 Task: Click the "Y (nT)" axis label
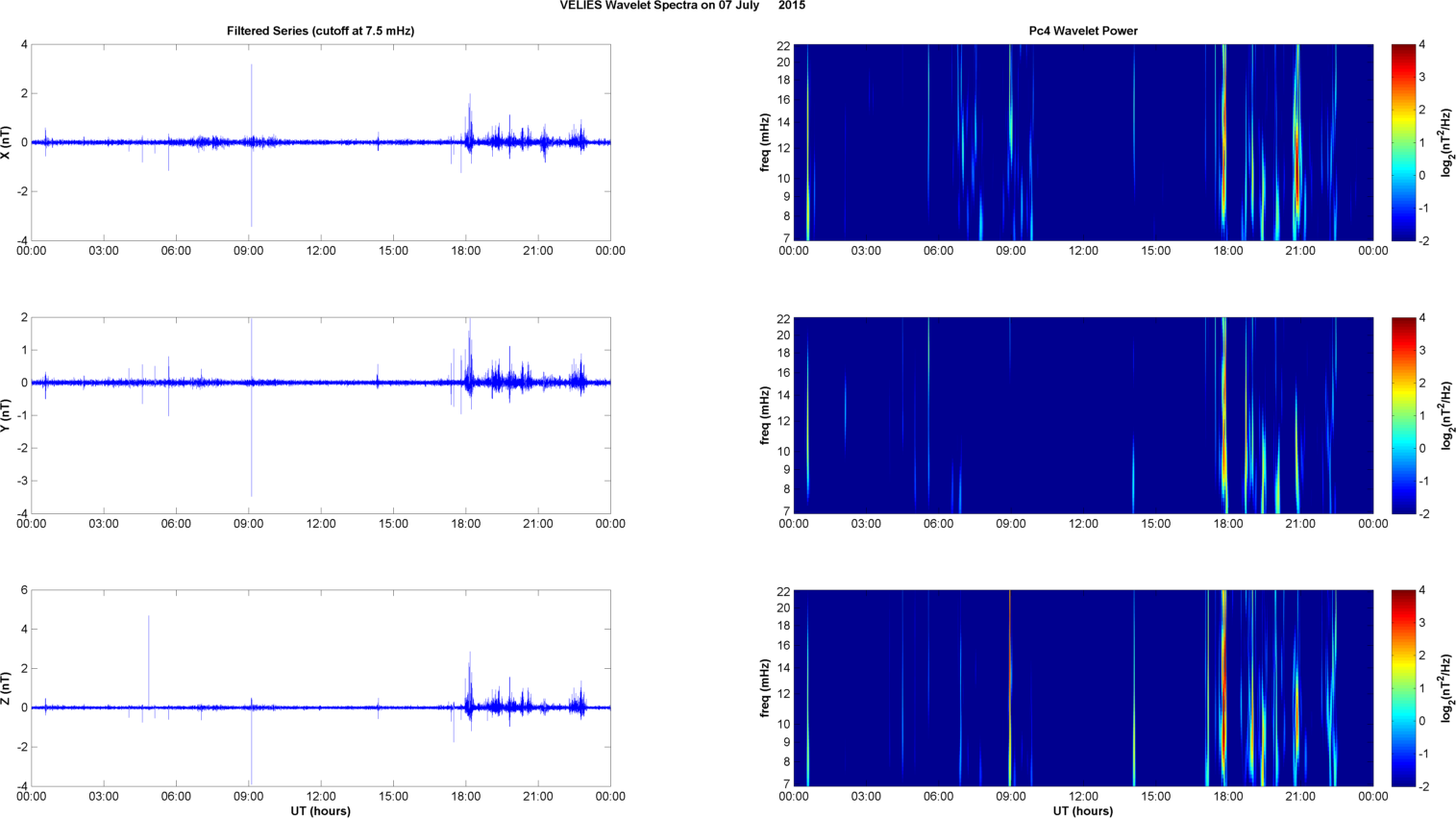[8, 415]
